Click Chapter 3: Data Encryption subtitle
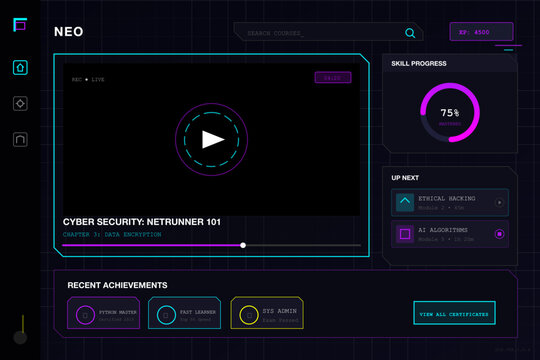 [112, 234]
